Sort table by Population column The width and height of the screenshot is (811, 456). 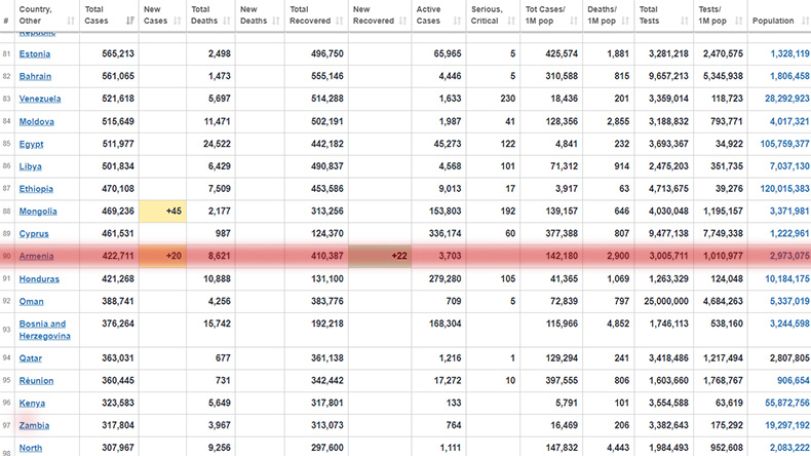tap(779, 16)
